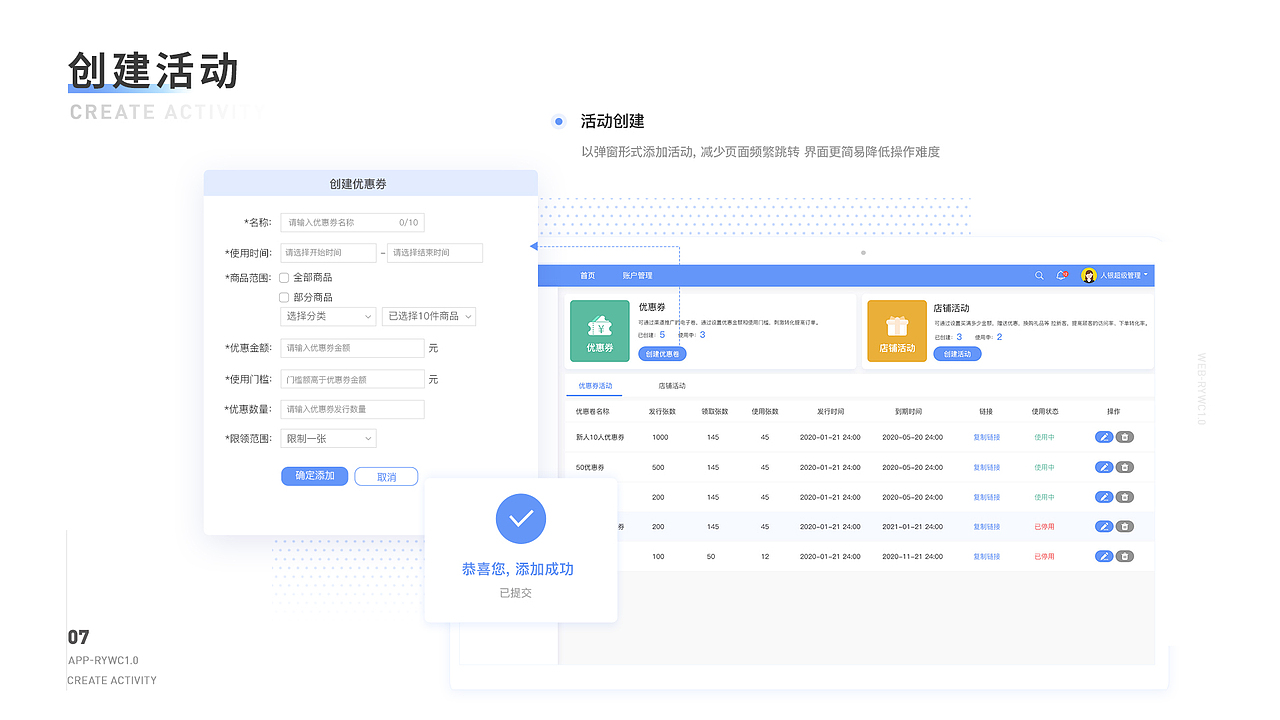Click the 创建活动 button
Image resolution: width=1280 pixels, height=720 pixels.
(957, 354)
